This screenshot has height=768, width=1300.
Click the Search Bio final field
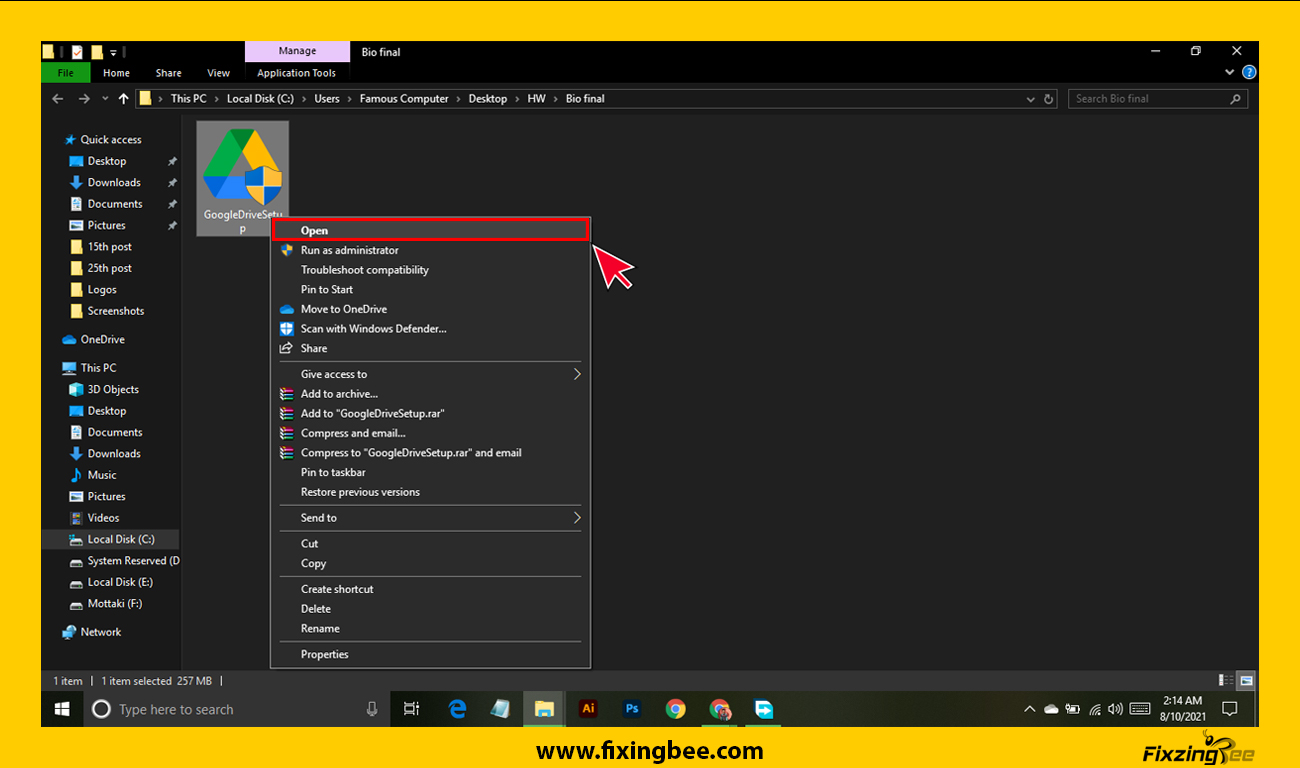tap(1150, 99)
